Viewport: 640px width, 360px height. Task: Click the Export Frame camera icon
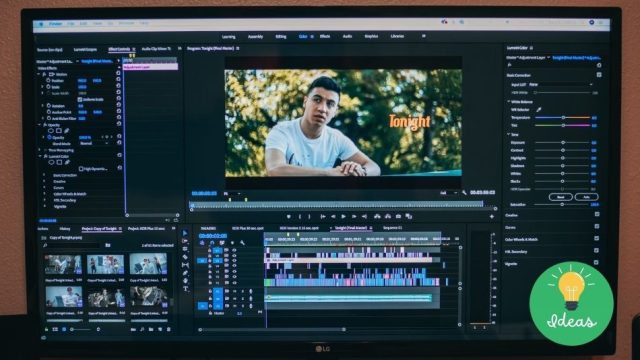point(398,216)
